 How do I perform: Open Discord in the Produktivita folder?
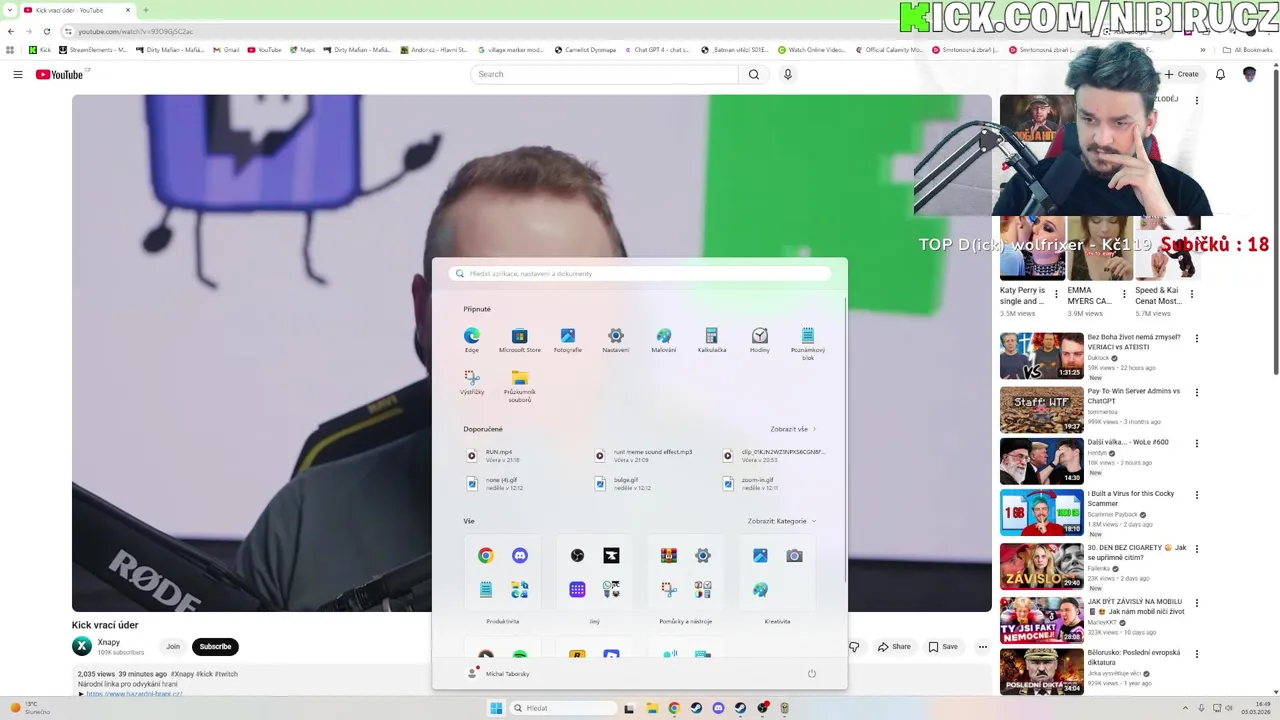pos(520,556)
